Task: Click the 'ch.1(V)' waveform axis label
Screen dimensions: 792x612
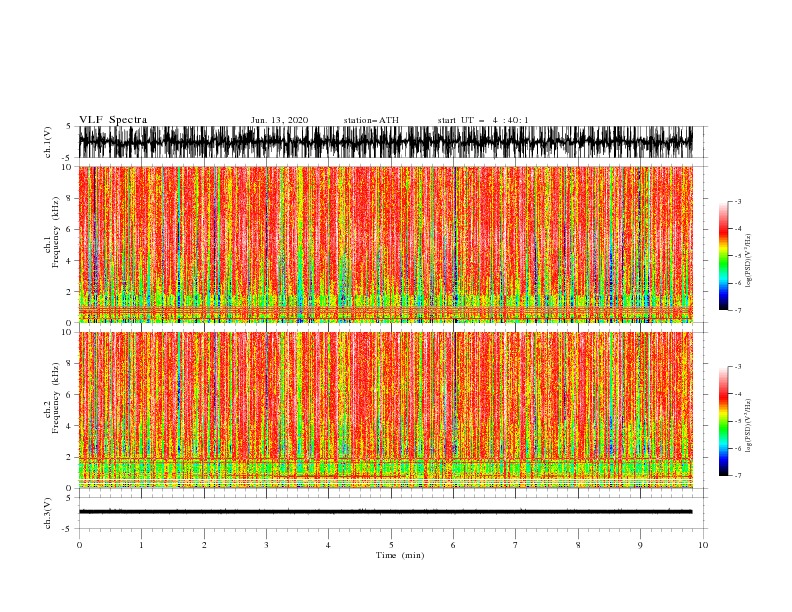Action: (x=48, y=142)
